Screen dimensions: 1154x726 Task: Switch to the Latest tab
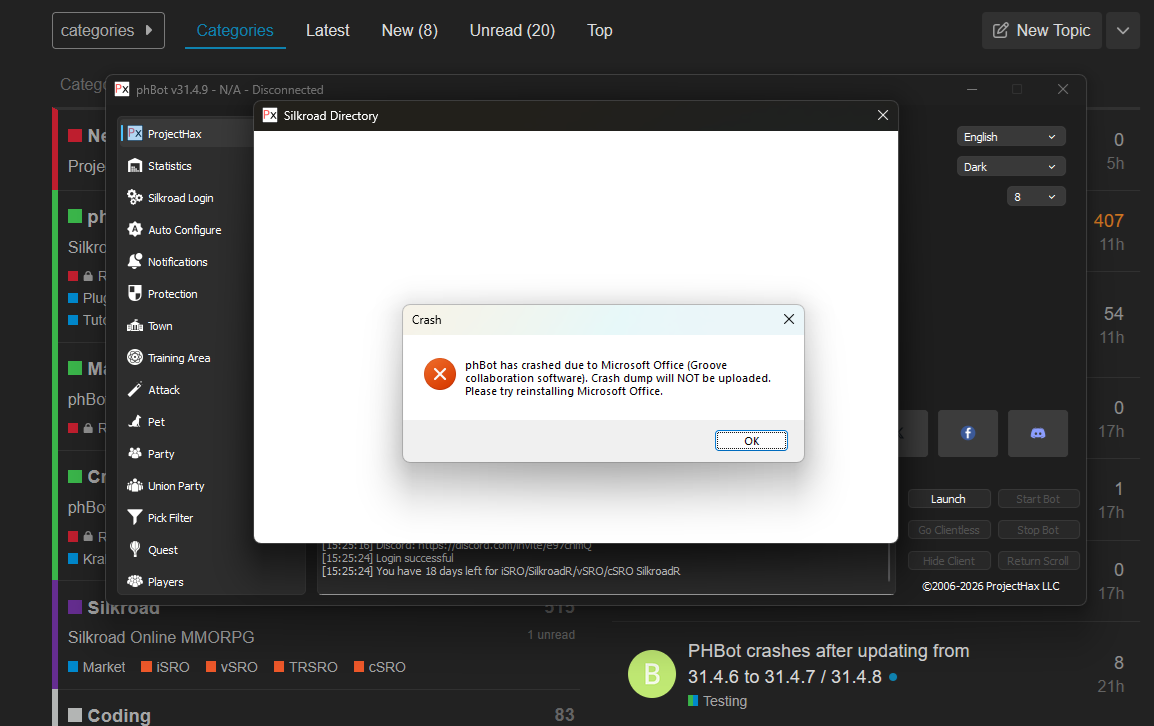coord(327,30)
